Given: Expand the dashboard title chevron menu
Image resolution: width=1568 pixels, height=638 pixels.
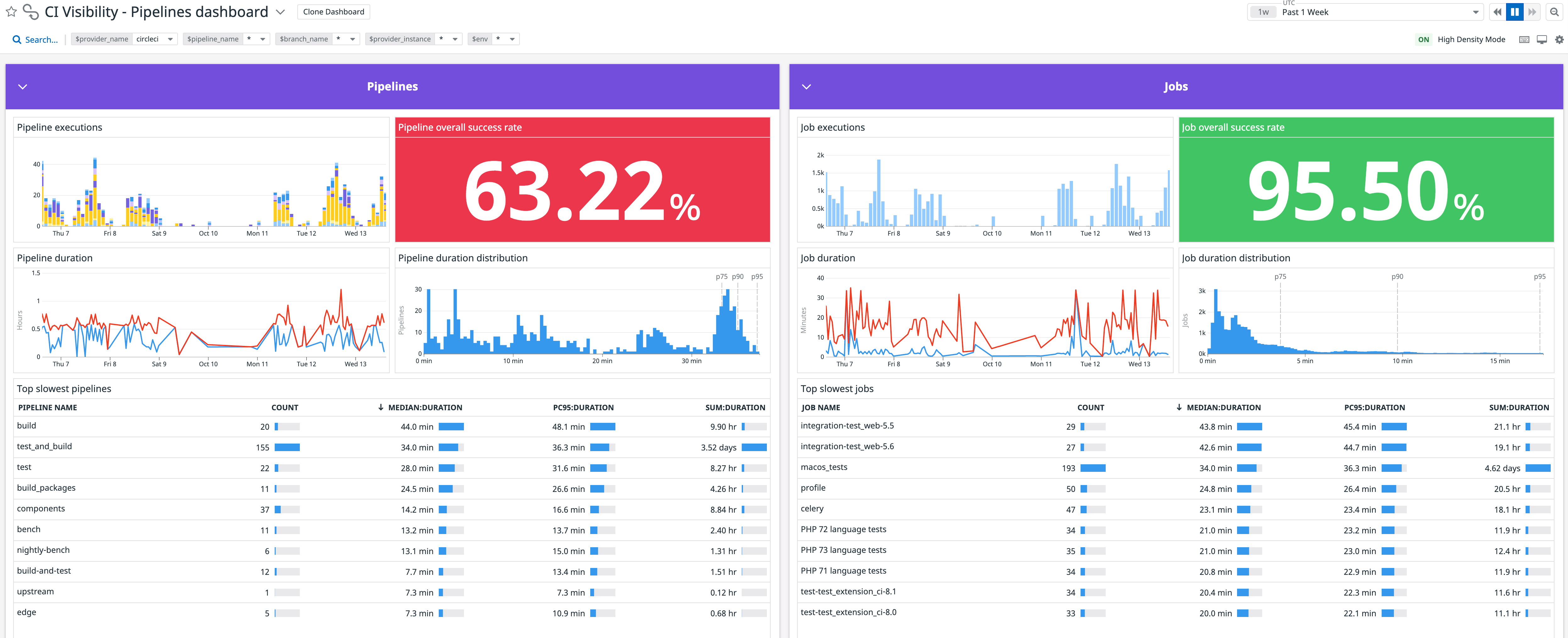Looking at the screenshot, I should (281, 12).
